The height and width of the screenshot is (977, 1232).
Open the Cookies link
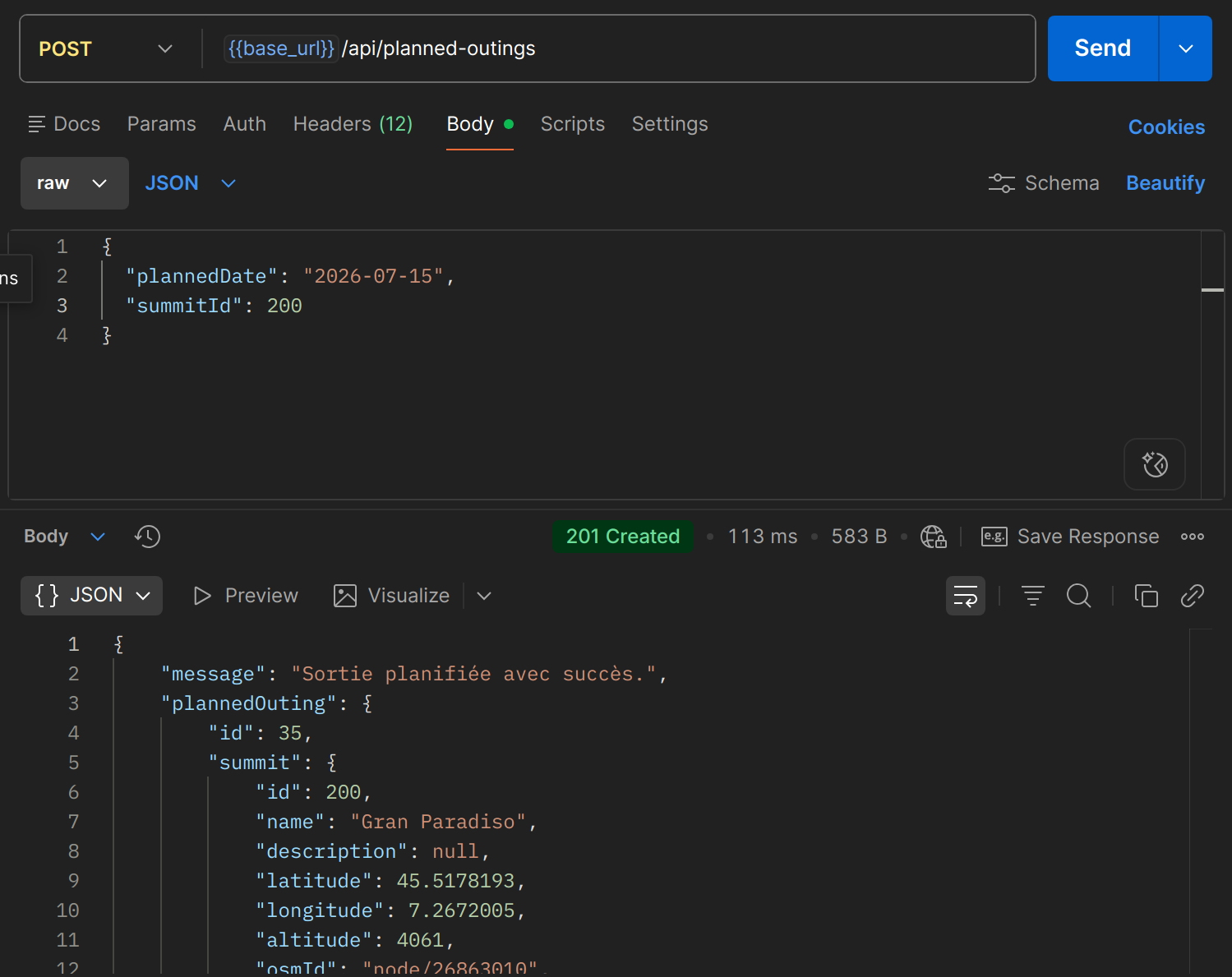point(1166,127)
